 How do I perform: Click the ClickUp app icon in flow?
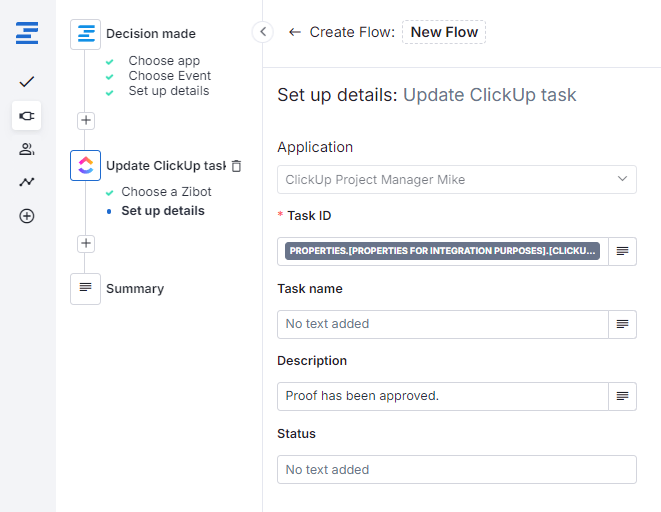86,166
